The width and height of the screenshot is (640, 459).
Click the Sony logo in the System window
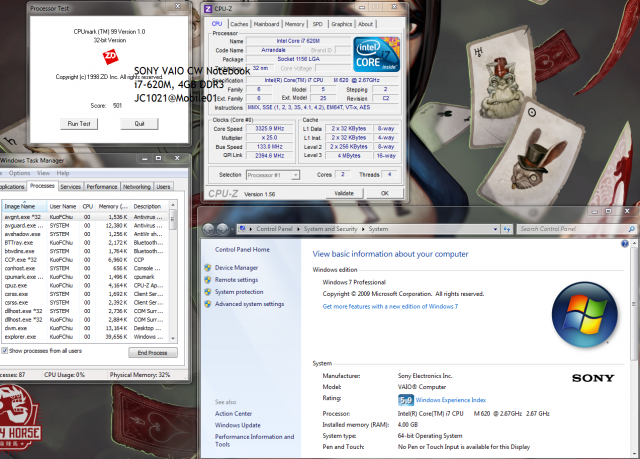tap(593, 378)
